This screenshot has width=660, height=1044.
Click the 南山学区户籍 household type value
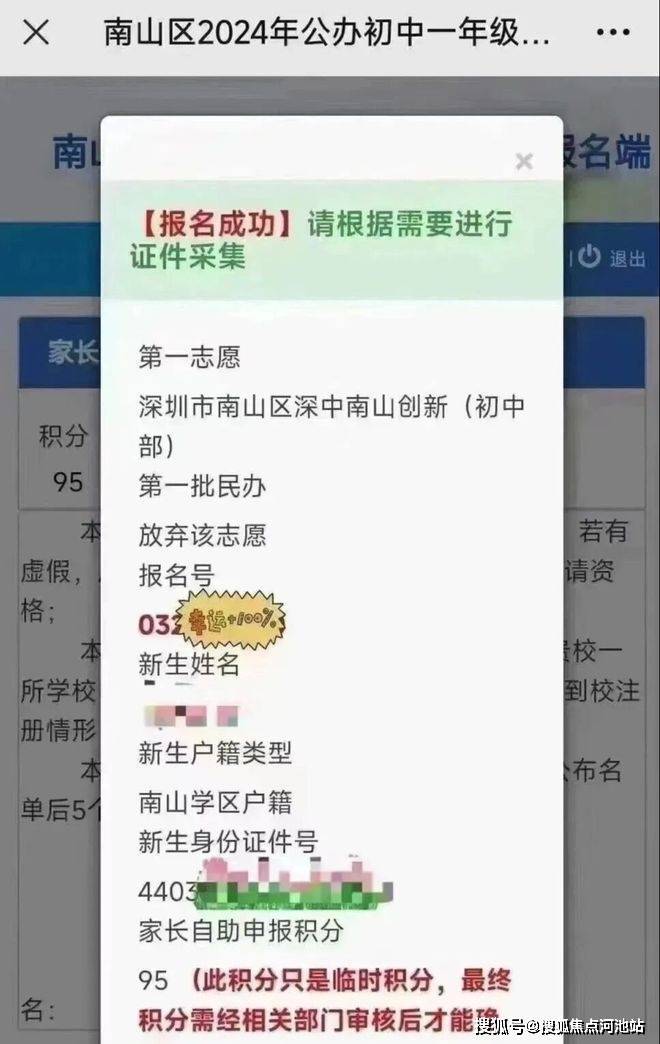[215, 802]
